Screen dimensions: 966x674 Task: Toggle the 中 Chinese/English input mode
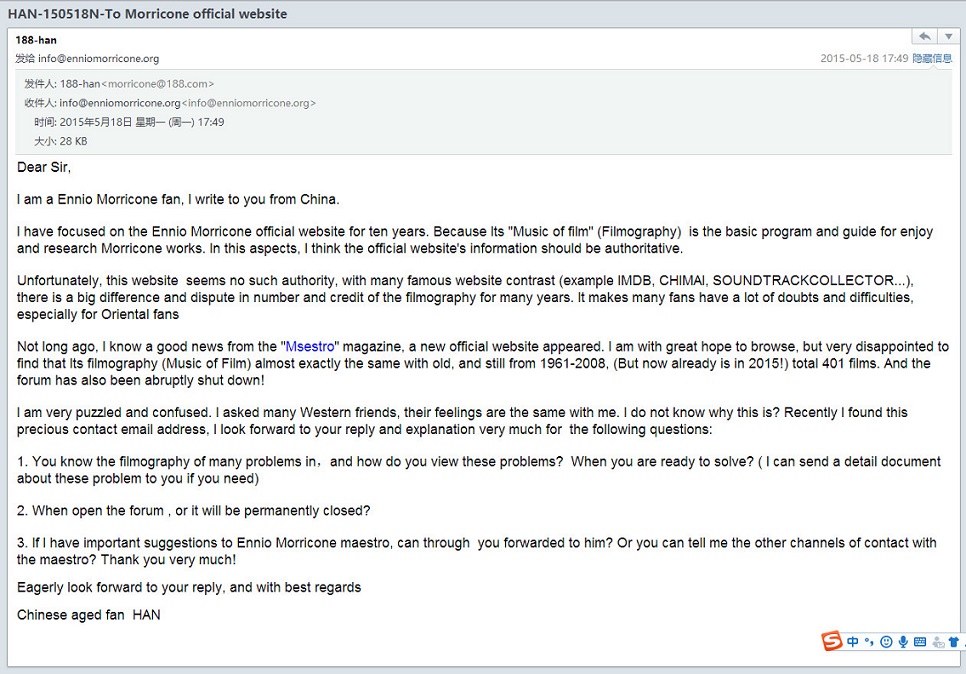(853, 642)
